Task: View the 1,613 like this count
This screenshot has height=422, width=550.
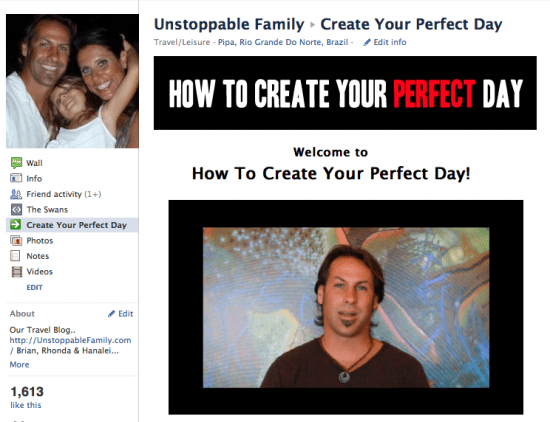Action: tap(27, 397)
